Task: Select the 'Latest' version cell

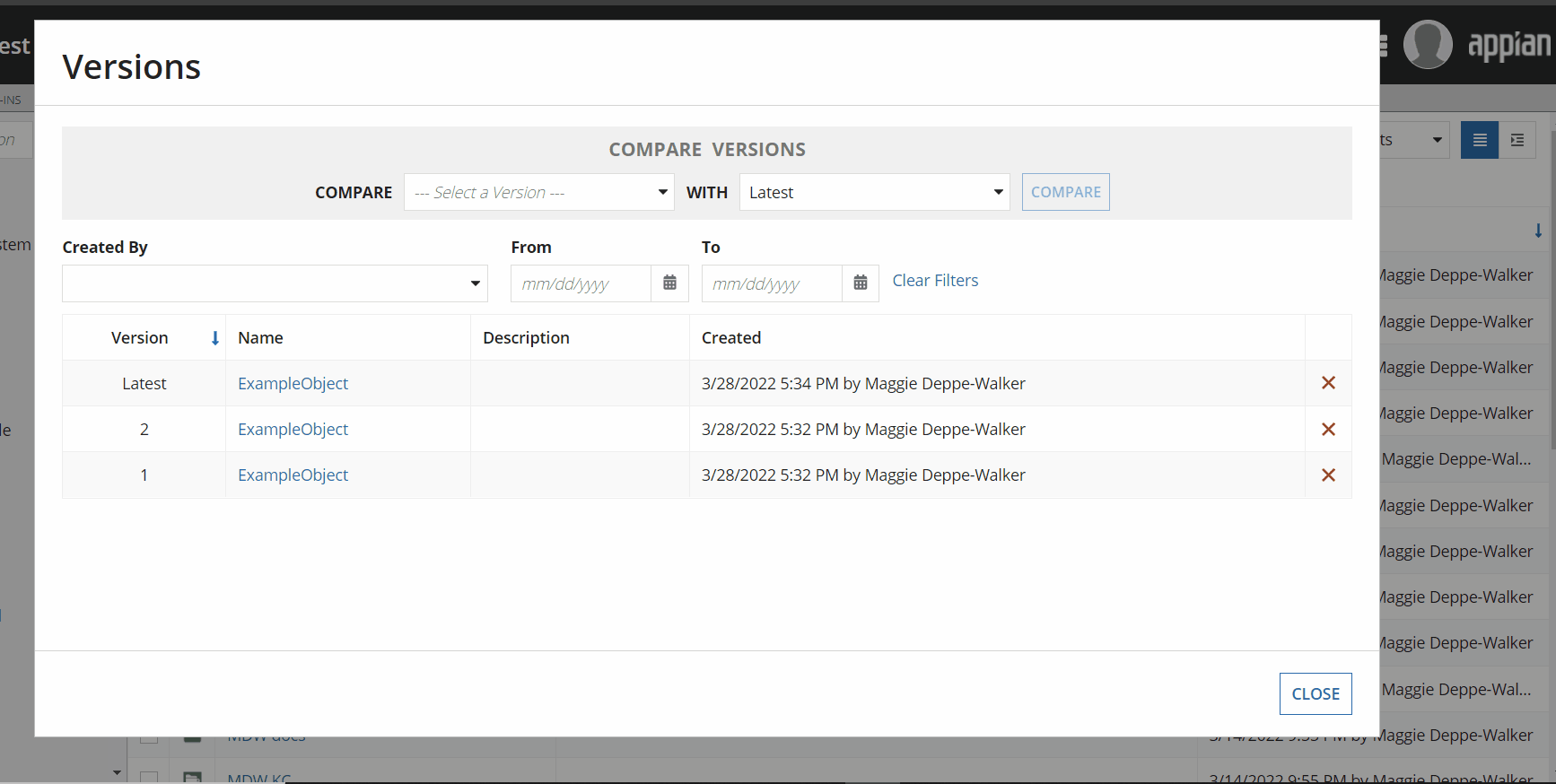Action: pyautogui.click(x=144, y=383)
